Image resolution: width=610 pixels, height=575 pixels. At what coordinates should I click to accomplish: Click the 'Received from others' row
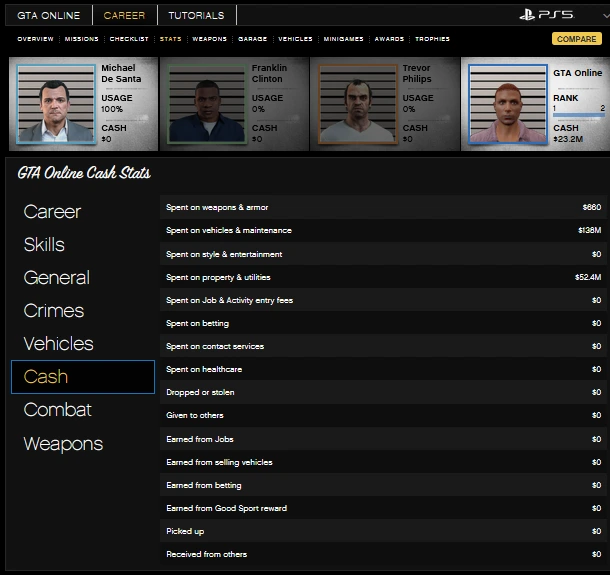[x=383, y=554]
